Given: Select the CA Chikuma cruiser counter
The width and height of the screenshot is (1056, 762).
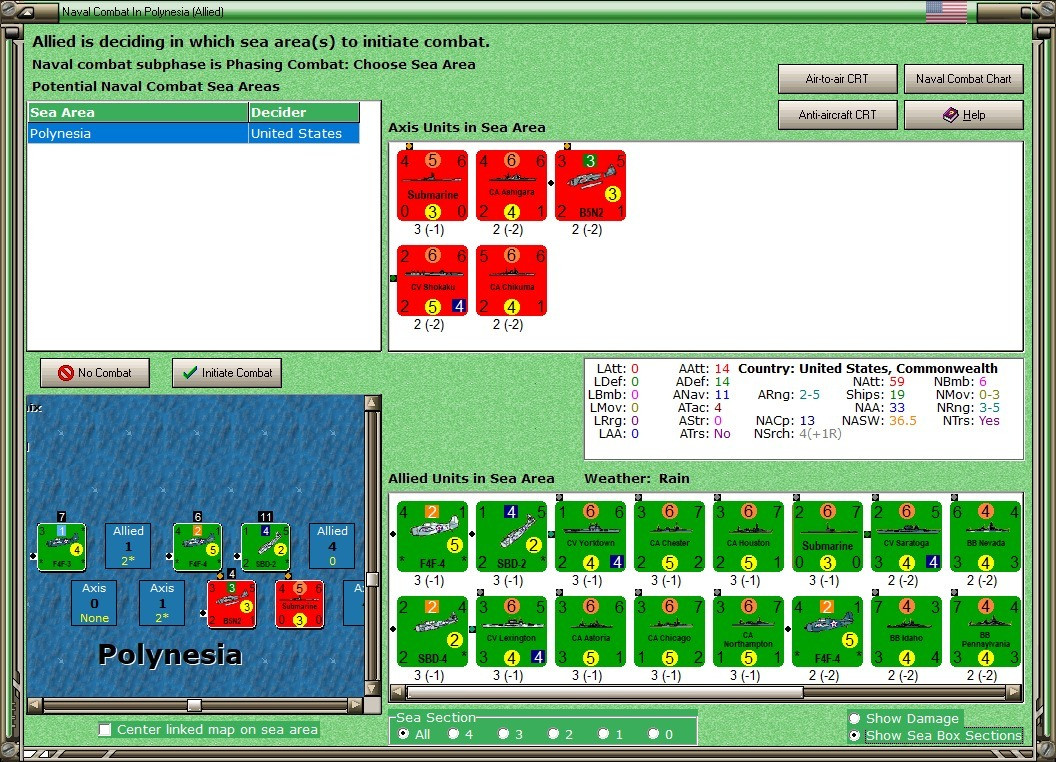Looking at the screenshot, I should pos(511,281).
